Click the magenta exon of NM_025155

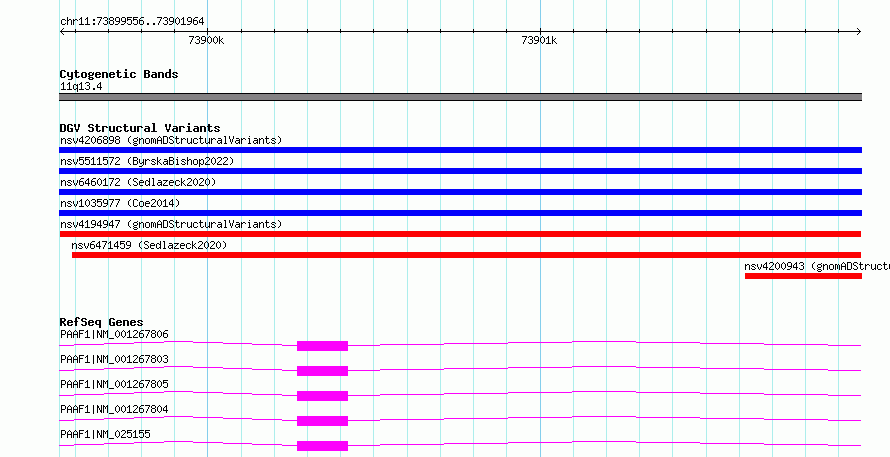pos(322,446)
